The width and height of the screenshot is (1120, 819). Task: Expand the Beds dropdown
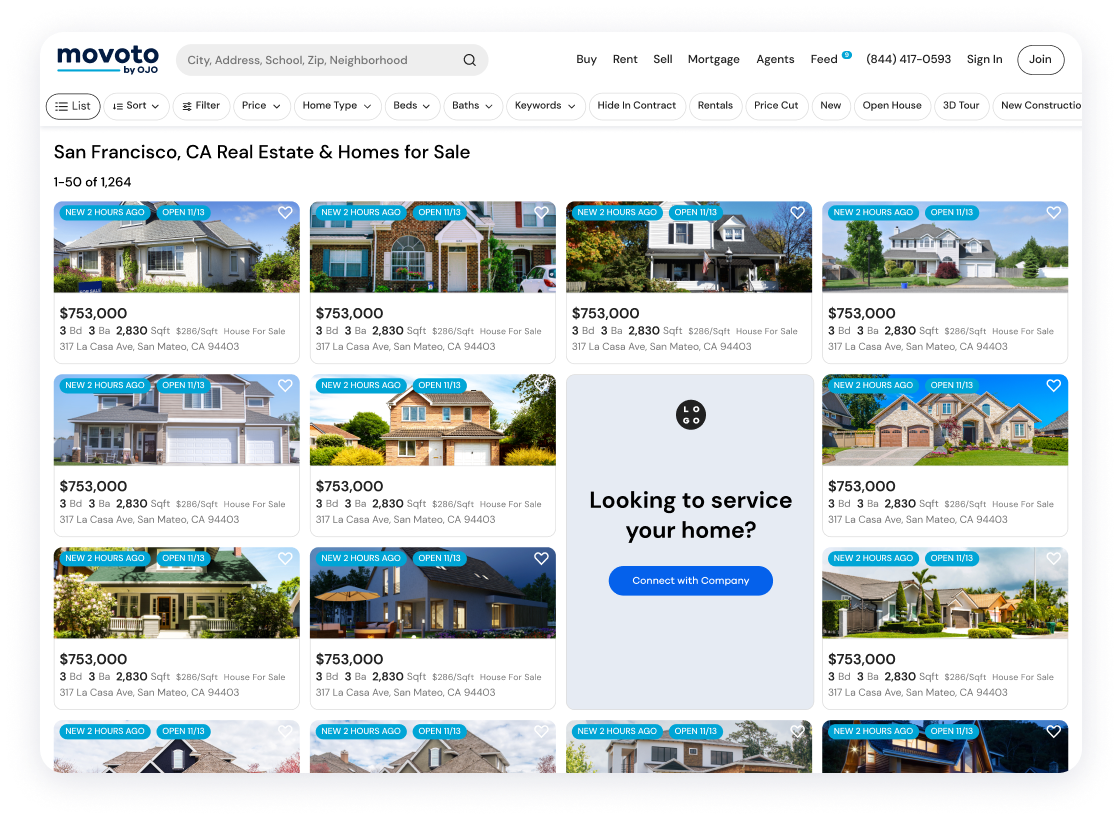[412, 106]
